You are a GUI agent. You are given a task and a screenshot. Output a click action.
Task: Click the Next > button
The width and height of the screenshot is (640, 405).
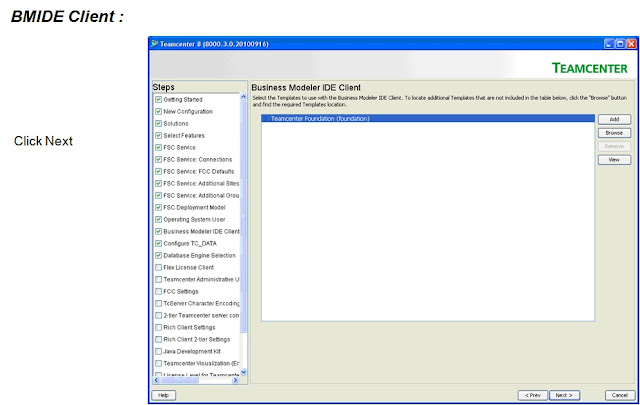point(564,395)
